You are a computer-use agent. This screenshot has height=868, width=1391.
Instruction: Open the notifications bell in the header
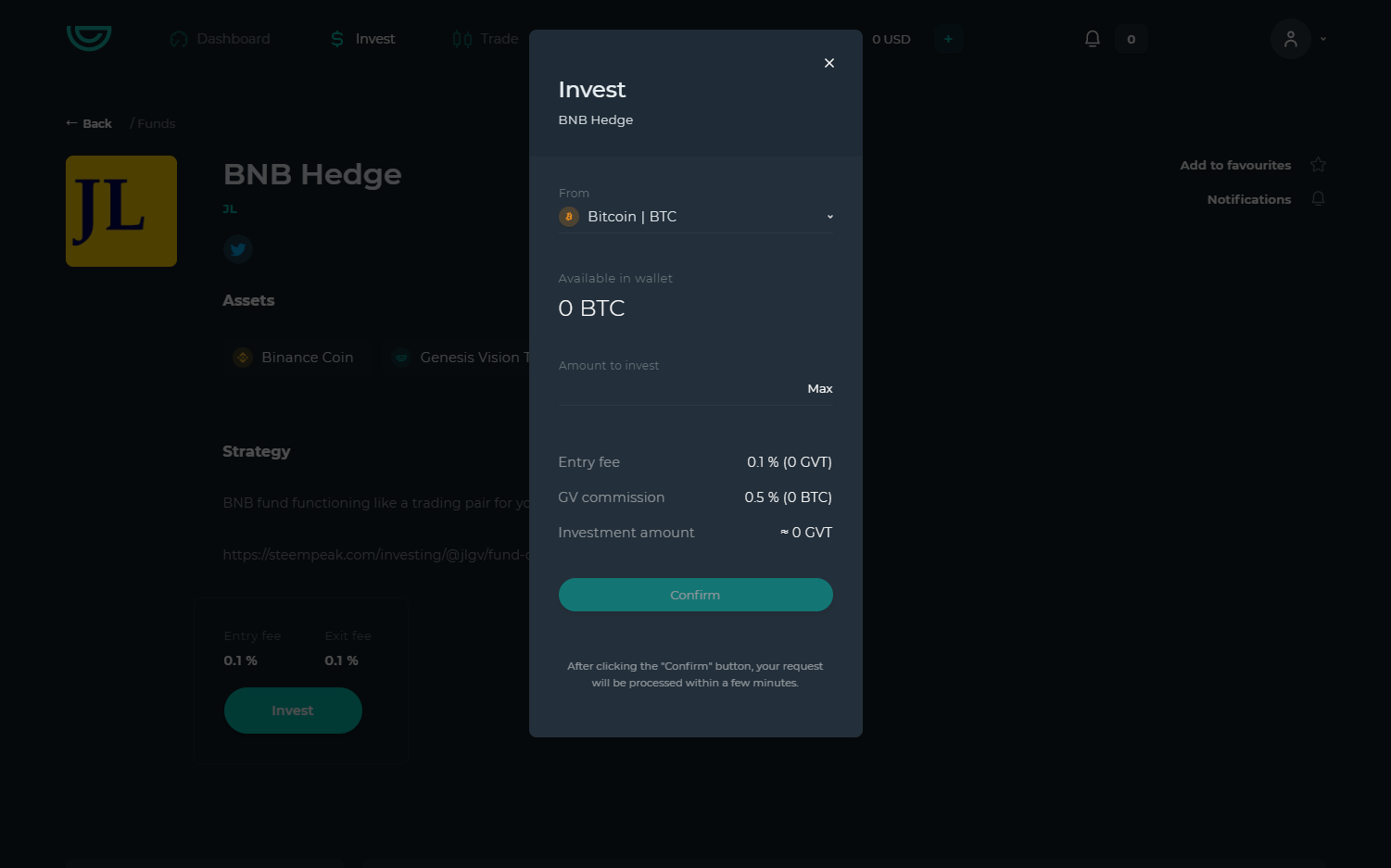tap(1093, 39)
